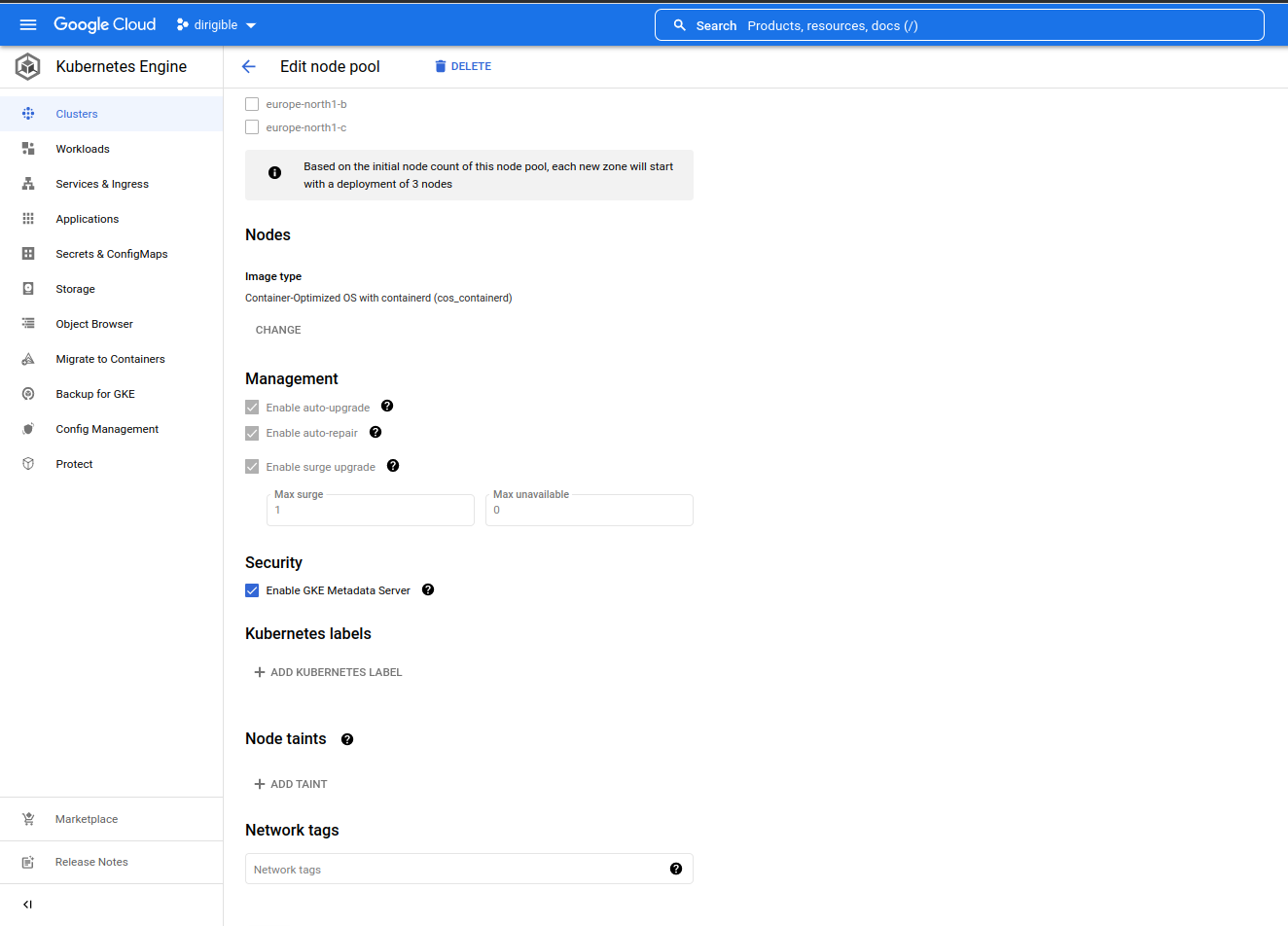Click the Secrets & ConfigMaps sidebar icon

28,254
